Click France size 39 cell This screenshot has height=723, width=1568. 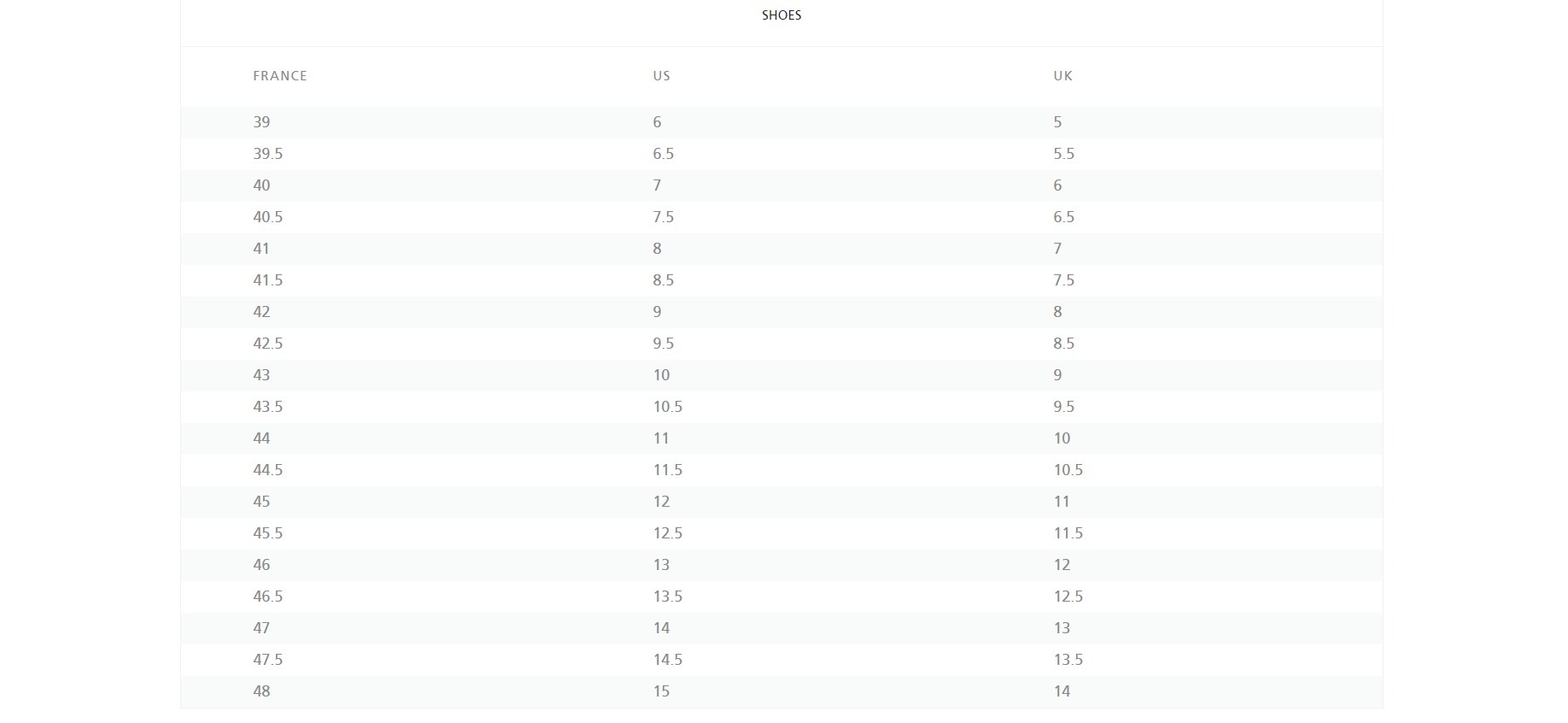(x=261, y=122)
